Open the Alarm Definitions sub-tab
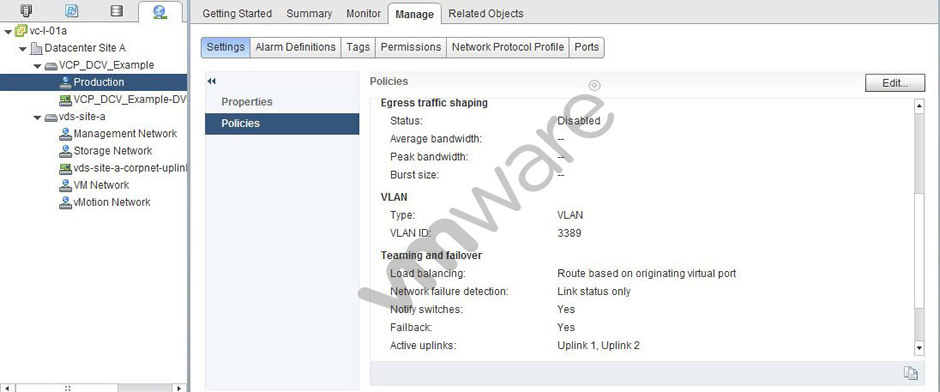This screenshot has width=940, height=392. coord(296,47)
